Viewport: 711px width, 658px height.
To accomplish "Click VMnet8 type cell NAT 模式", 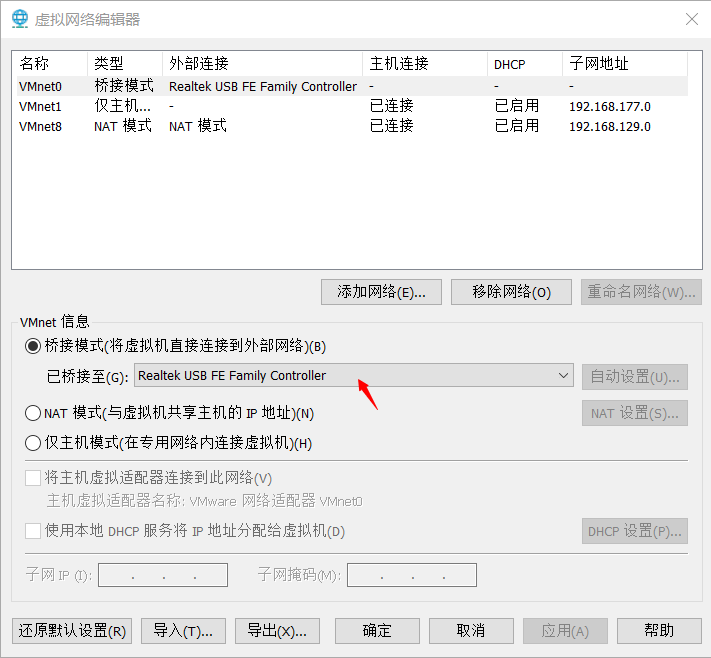I will pos(122,126).
